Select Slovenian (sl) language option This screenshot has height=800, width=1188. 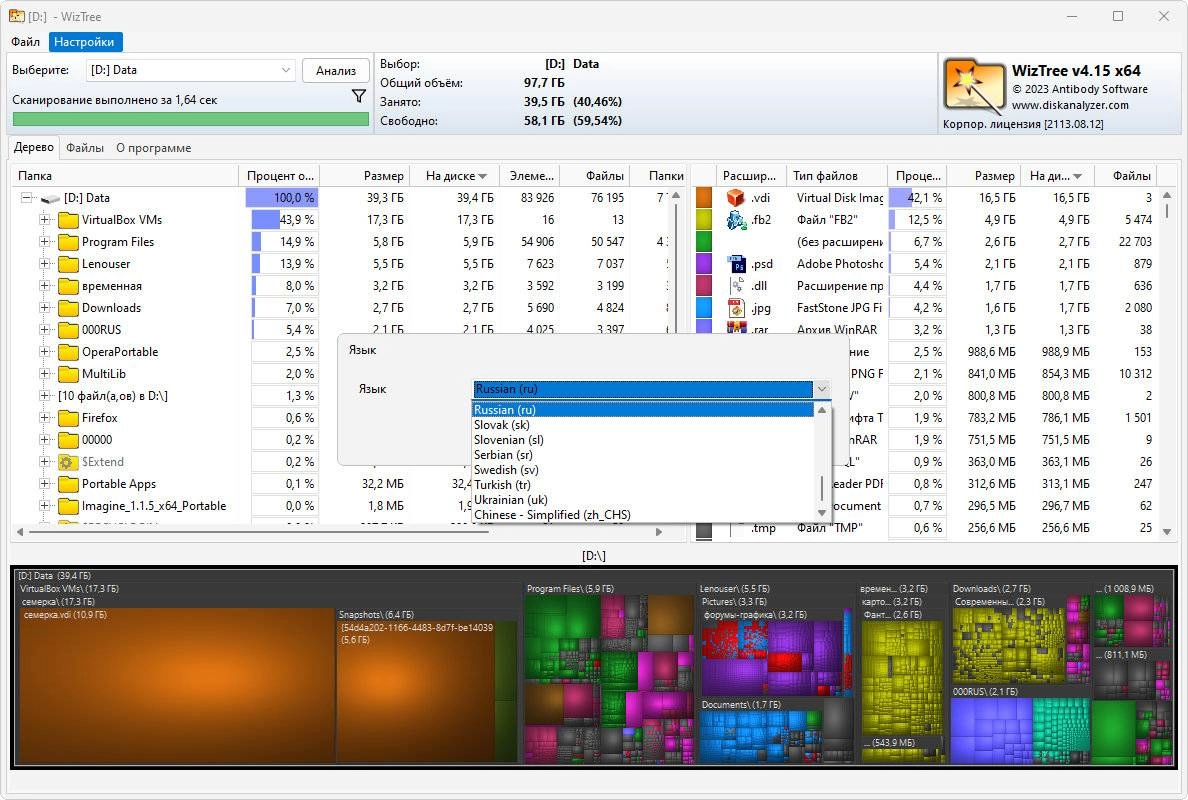[x=642, y=440]
